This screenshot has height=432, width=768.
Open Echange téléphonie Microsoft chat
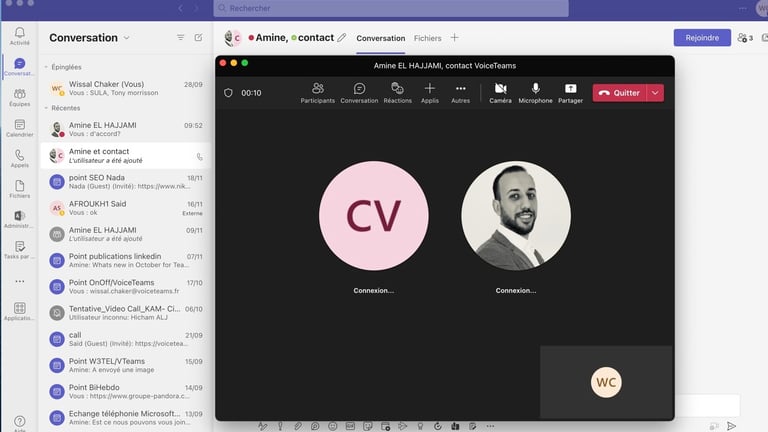pyautogui.click(x=126, y=418)
